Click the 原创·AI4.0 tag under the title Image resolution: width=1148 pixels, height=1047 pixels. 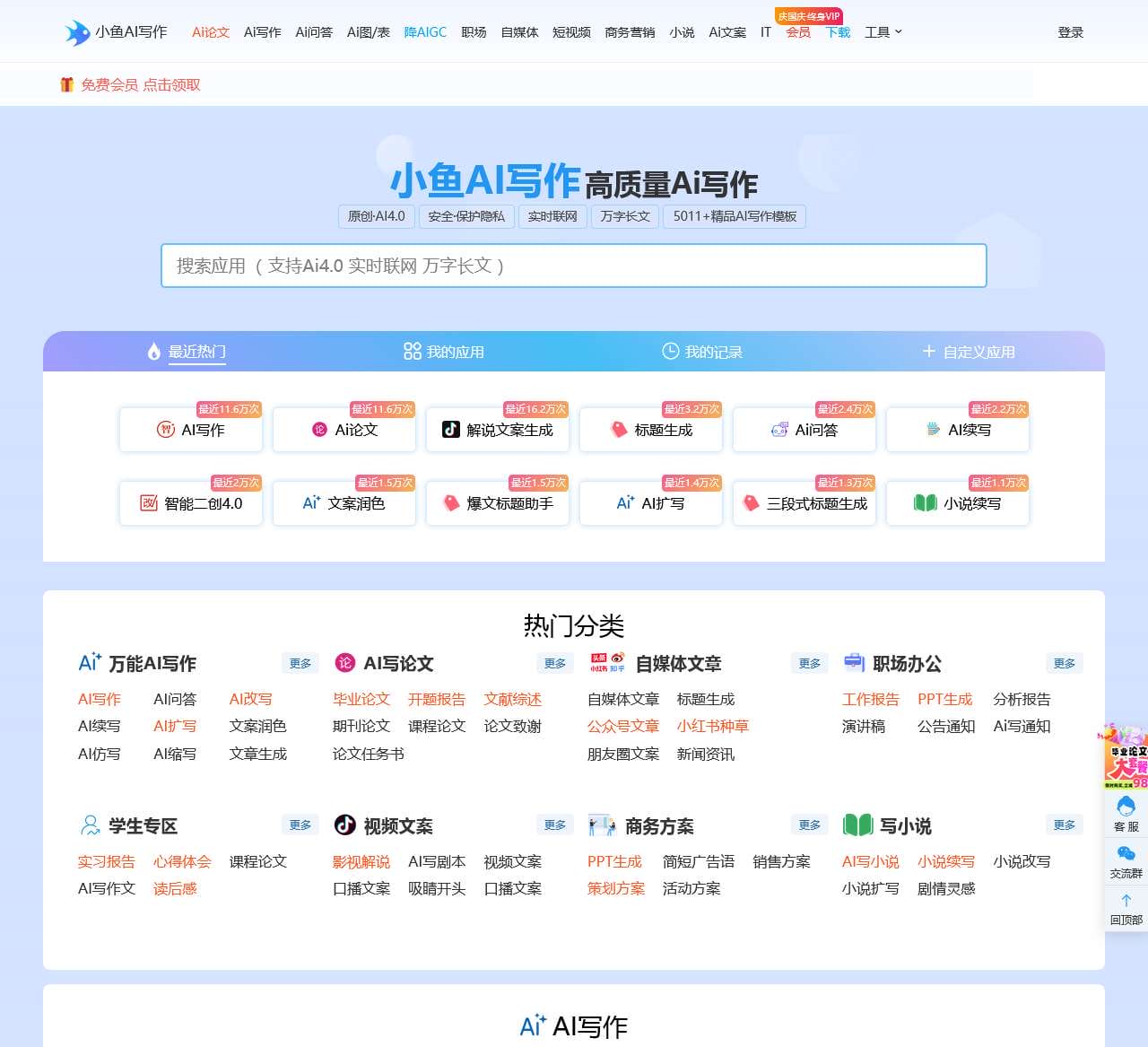tap(376, 216)
